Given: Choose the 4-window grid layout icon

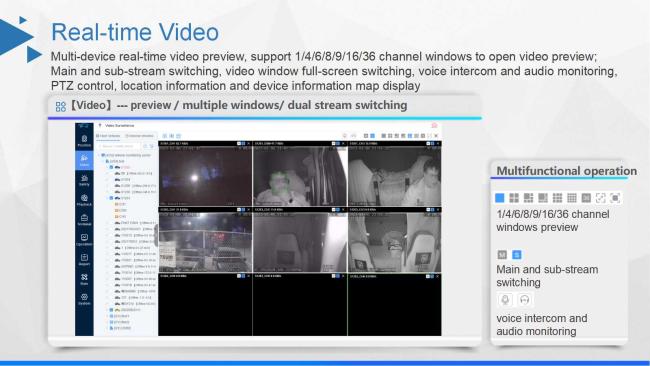Looking at the screenshot, I should [x=514, y=198].
